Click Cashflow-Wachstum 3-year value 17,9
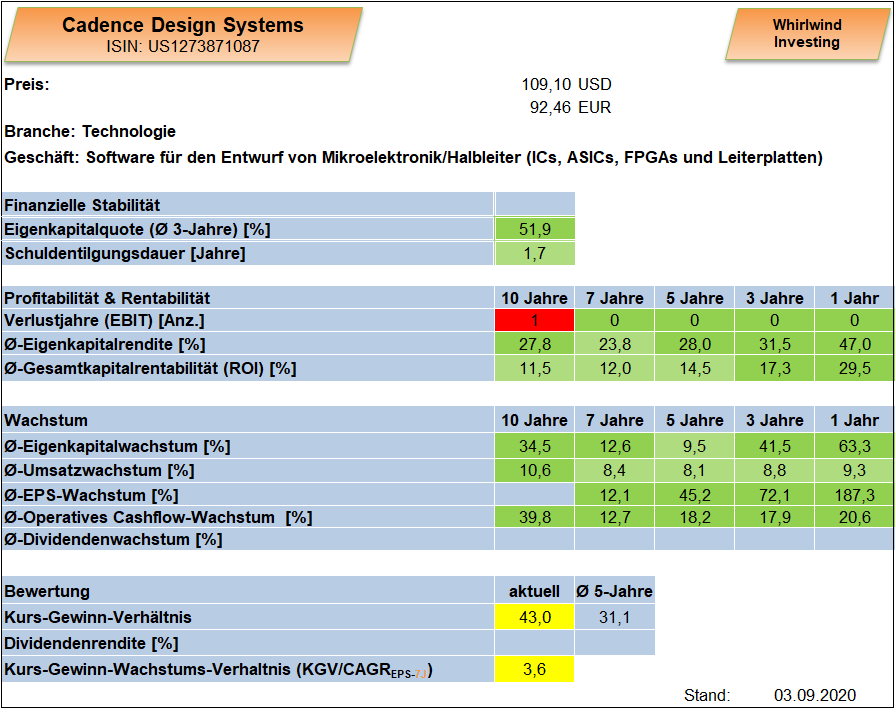The image size is (895, 709). [775, 517]
